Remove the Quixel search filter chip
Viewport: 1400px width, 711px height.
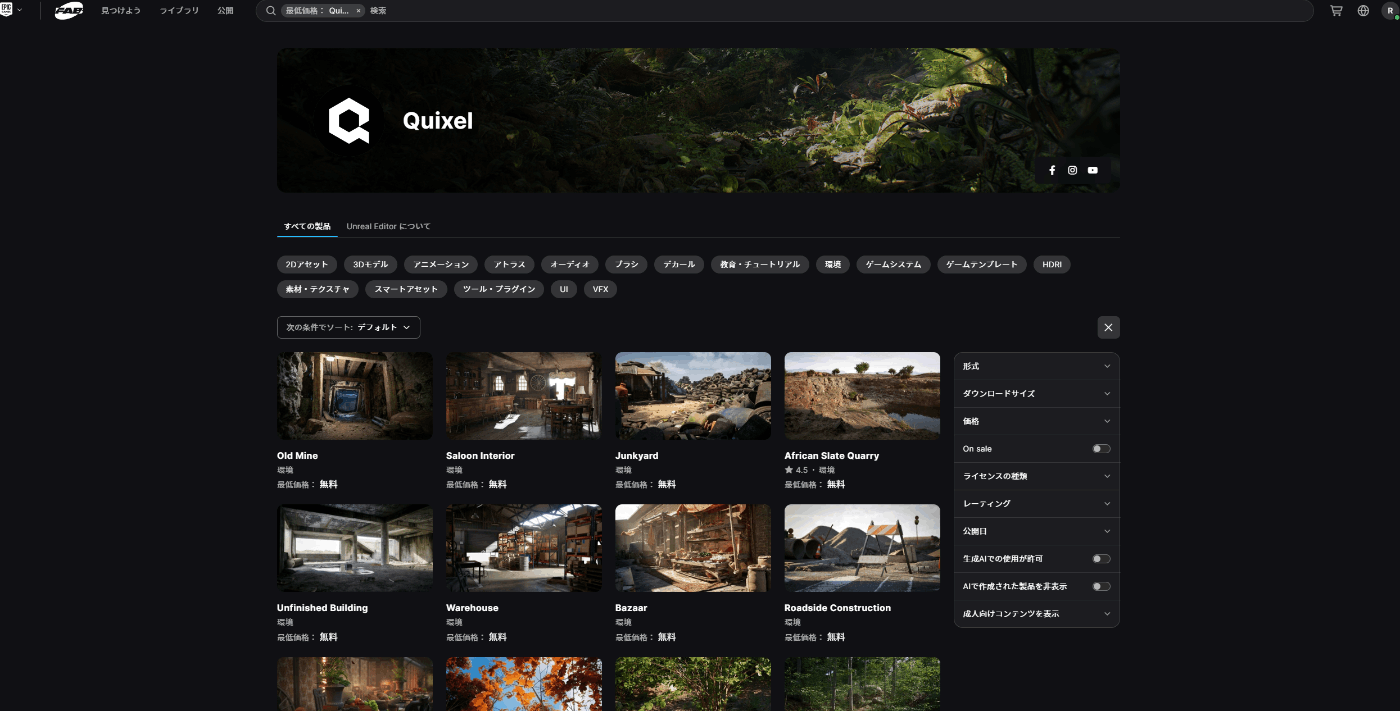tap(359, 10)
